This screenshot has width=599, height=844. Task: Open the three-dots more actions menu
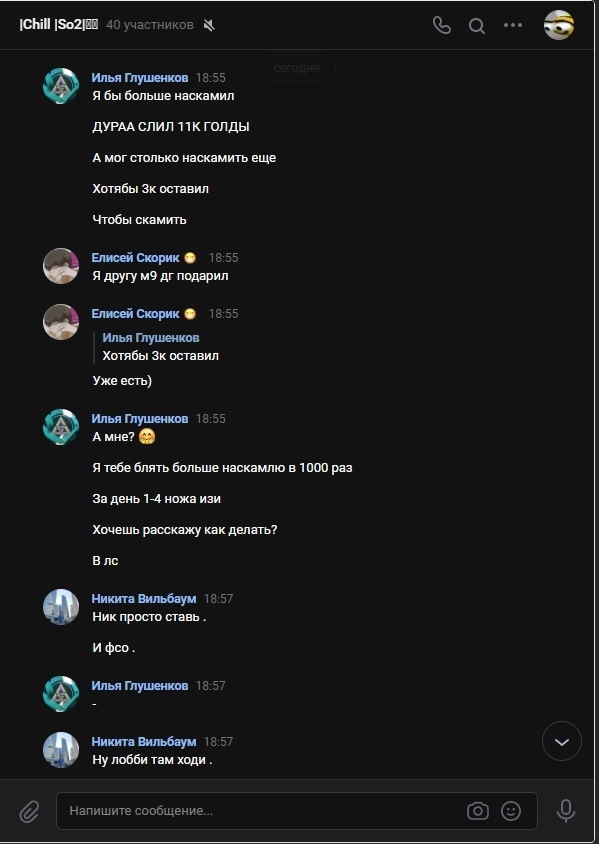512,25
